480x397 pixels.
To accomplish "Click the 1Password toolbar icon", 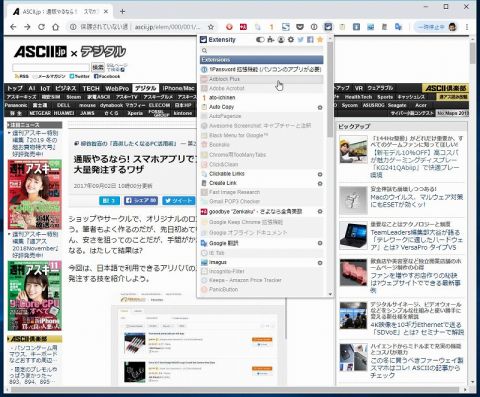I will [314, 27].
